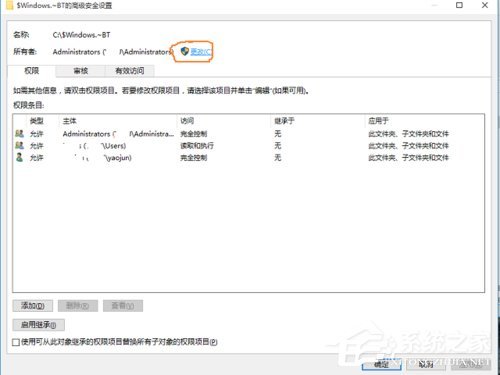Screen dimensions: 500x375
Task: Click the 添加 button
Action: [33, 306]
